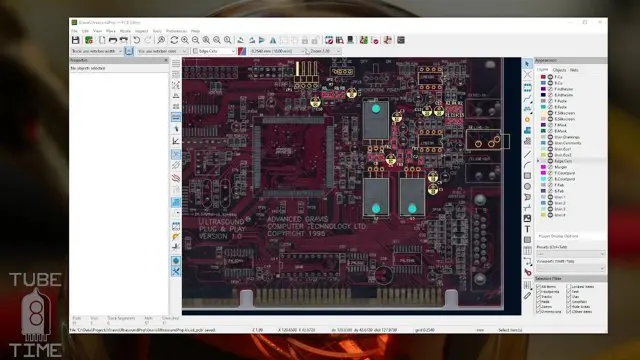Click the Zoom In icon
The image size is (640, 360).
[x=185, y=40]
